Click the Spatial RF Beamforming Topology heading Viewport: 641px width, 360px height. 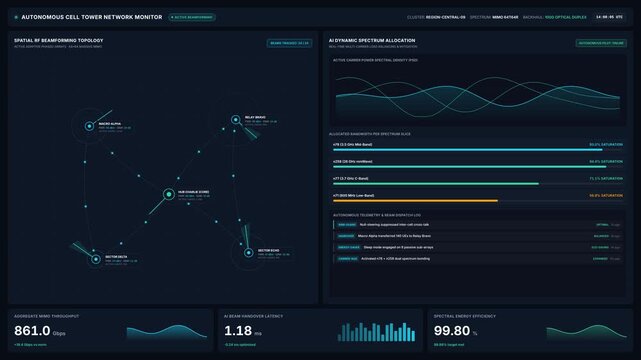click(x=58, y=40)
